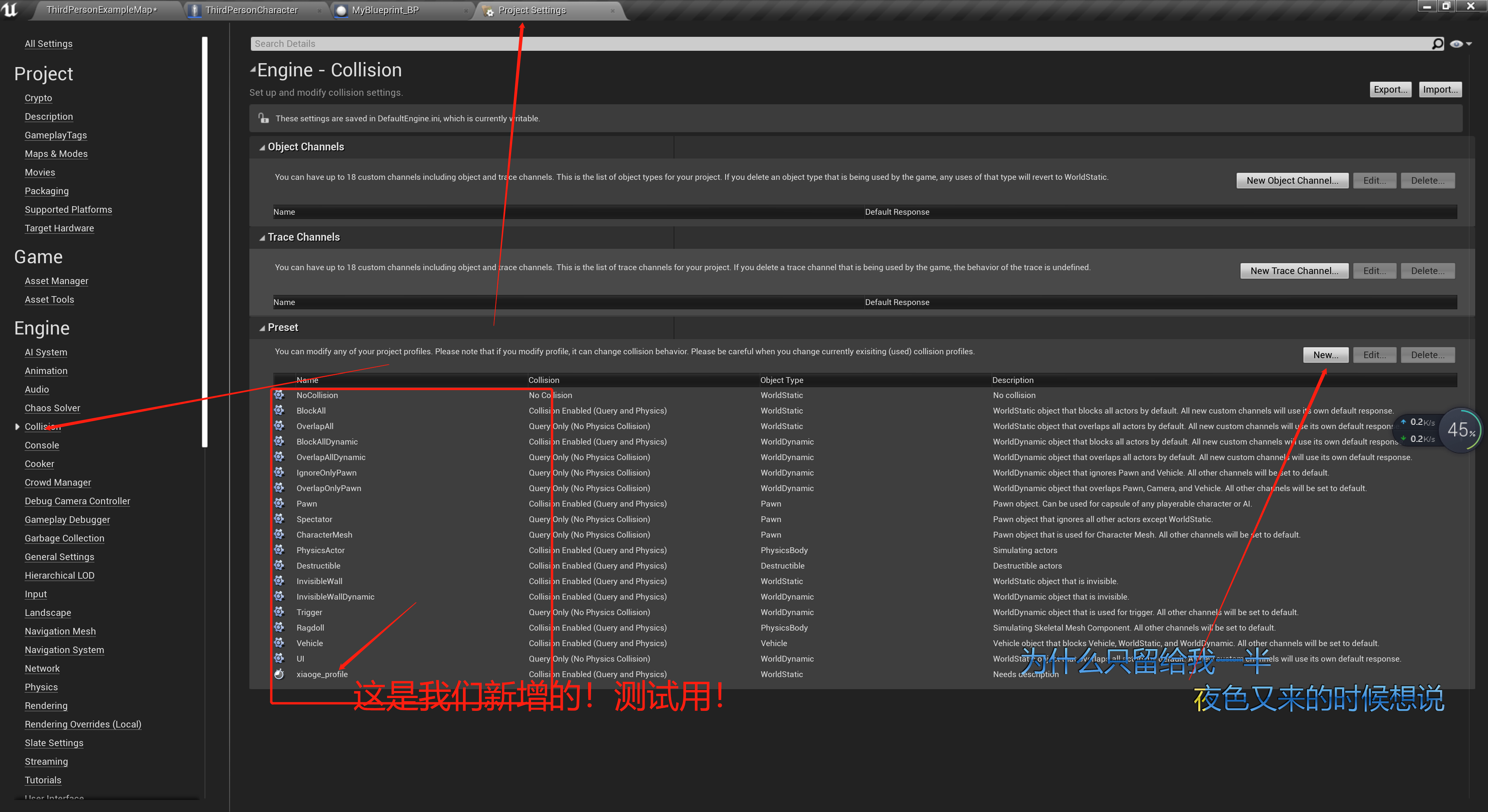Click the gear icon beside Destructible preset
Image resolution: width=1488 pixels, height=812 pixels.
click(279, 566)
